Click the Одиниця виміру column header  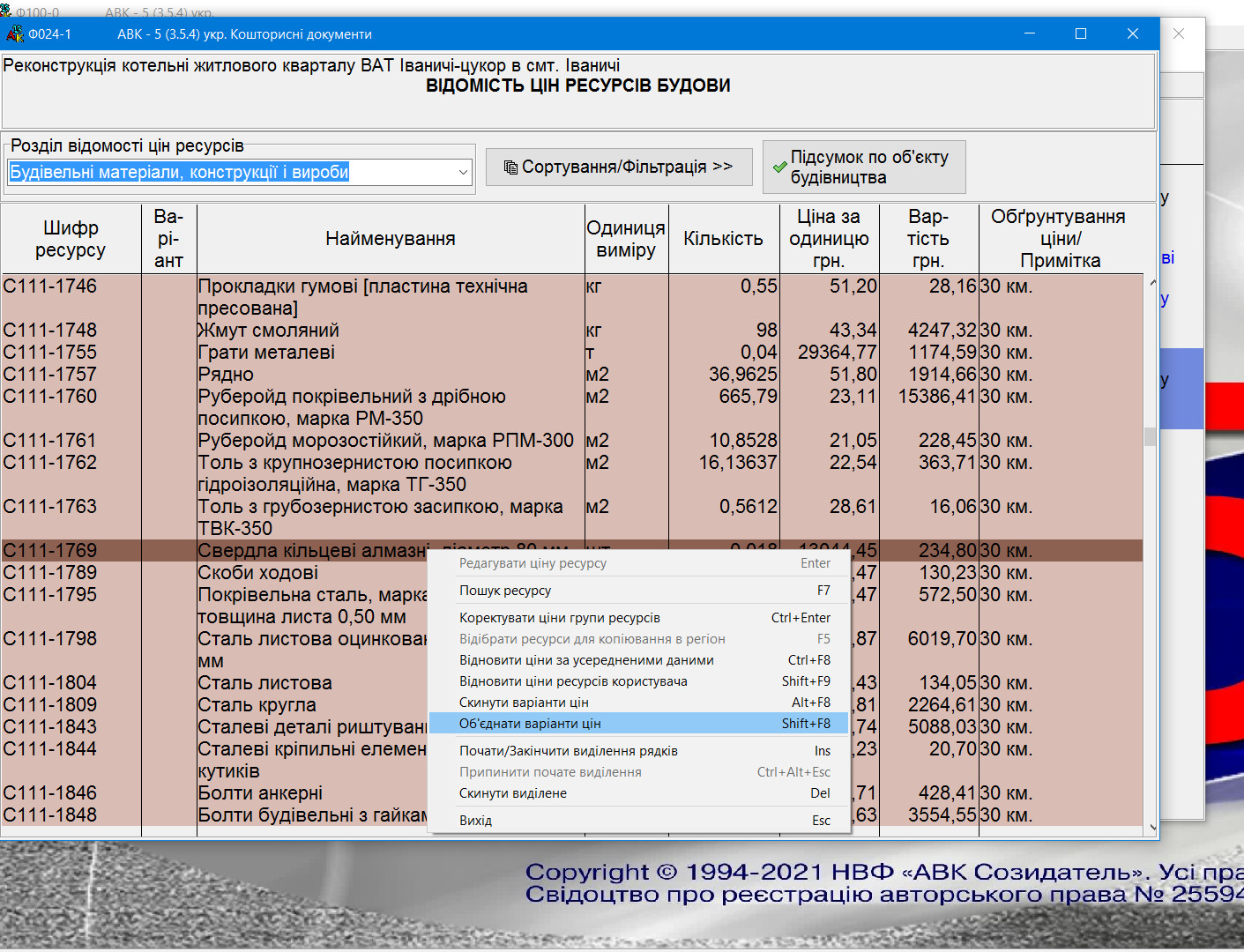point(626,239)
